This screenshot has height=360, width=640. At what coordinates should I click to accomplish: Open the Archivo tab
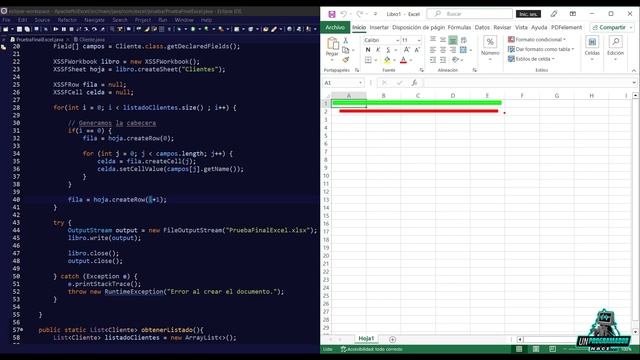tap(335, 27)
